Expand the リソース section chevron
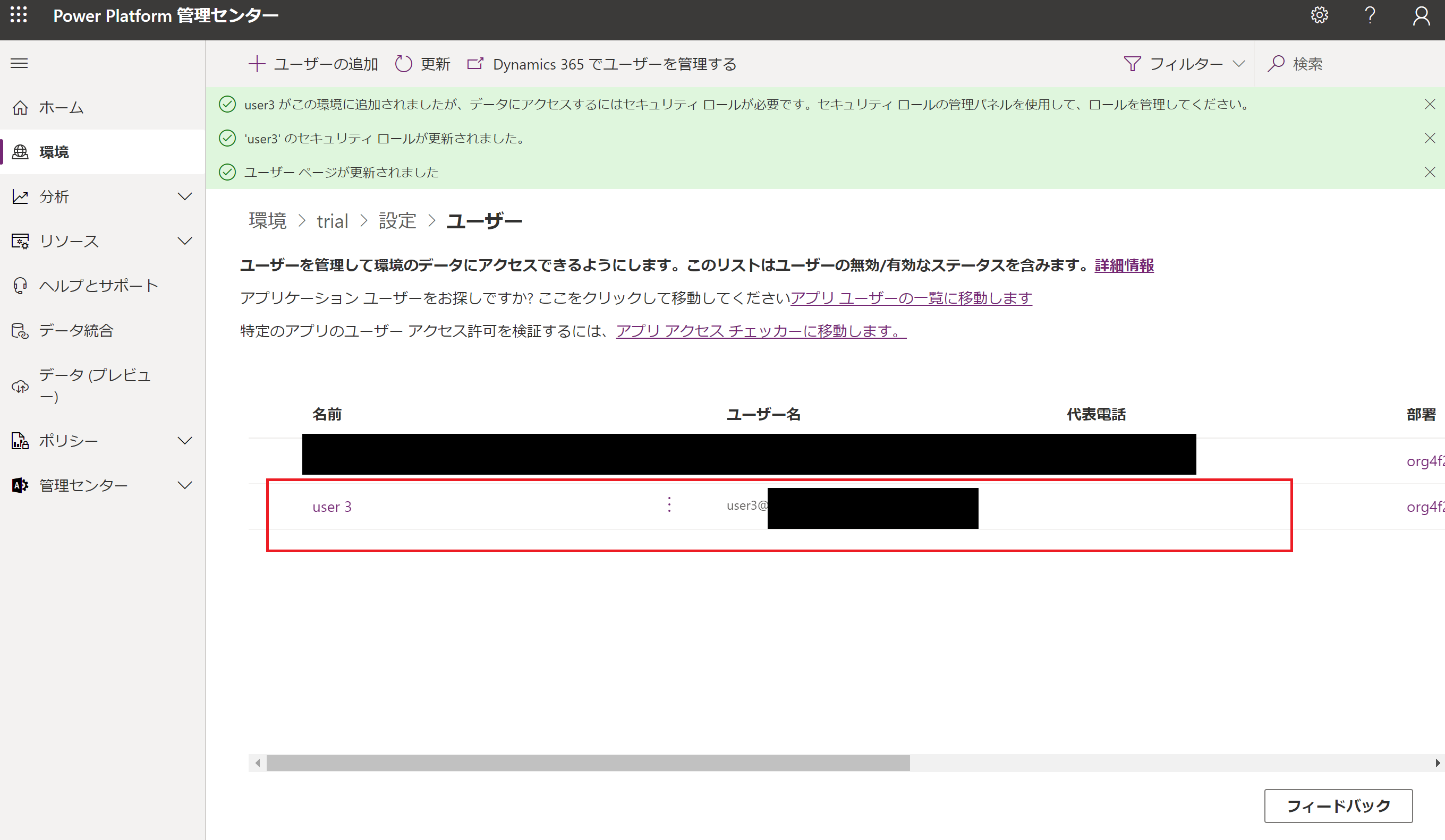 185,241
